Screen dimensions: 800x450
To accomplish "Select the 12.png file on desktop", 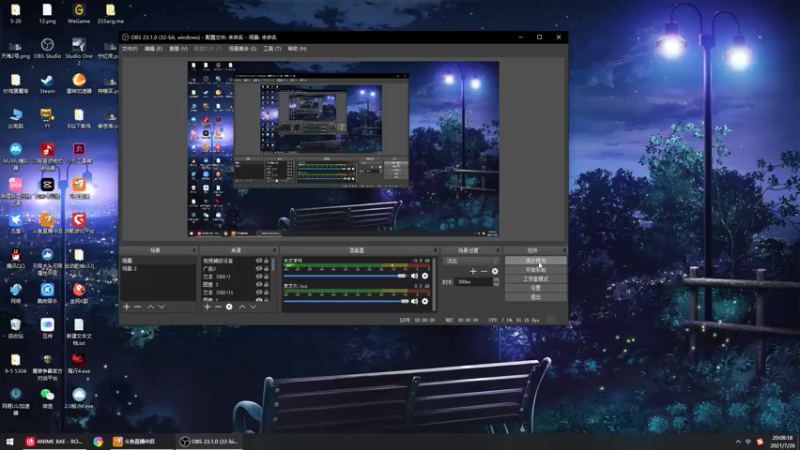I will 47,14.
